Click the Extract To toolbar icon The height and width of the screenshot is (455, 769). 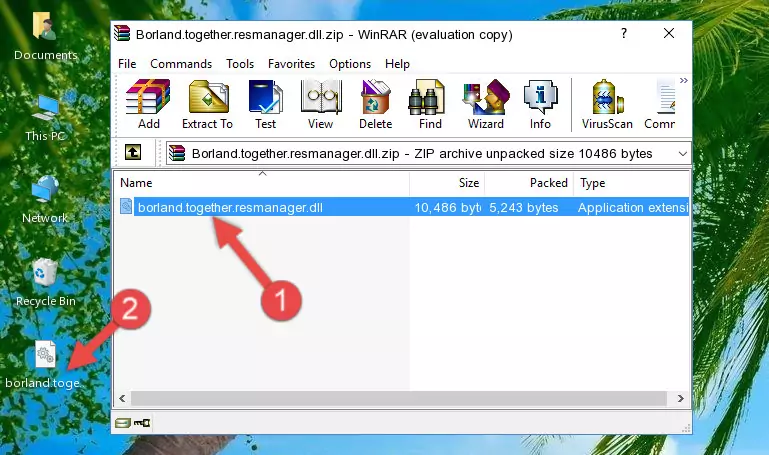click(x=207, y=104)
